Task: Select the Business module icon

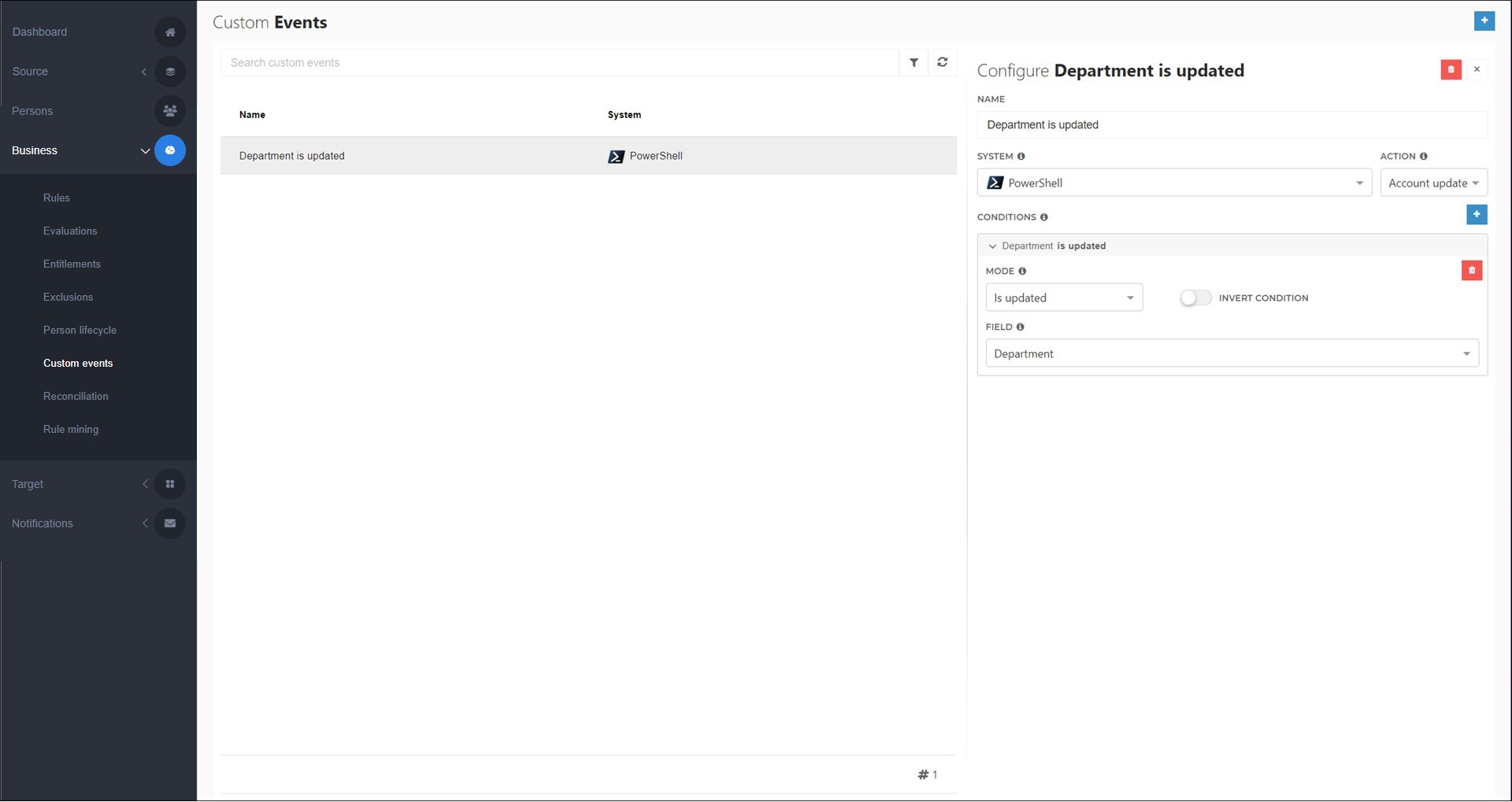Action: tap(170, 150)
